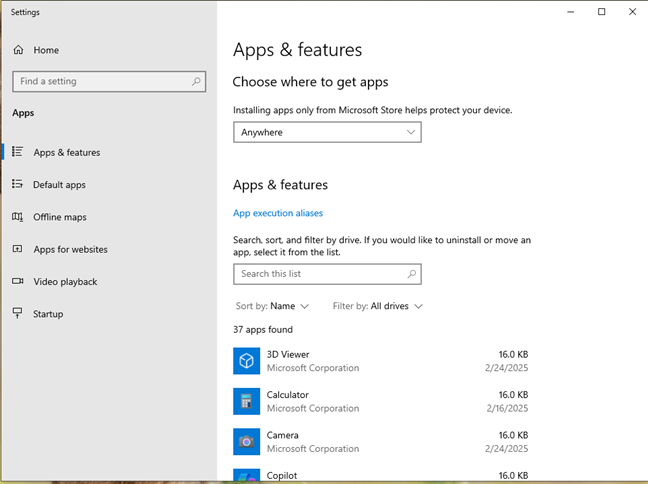The width and height of the screenshot is (648, 484).
Task: Click the Apps & features list icon
Action: tap(17, 152)
